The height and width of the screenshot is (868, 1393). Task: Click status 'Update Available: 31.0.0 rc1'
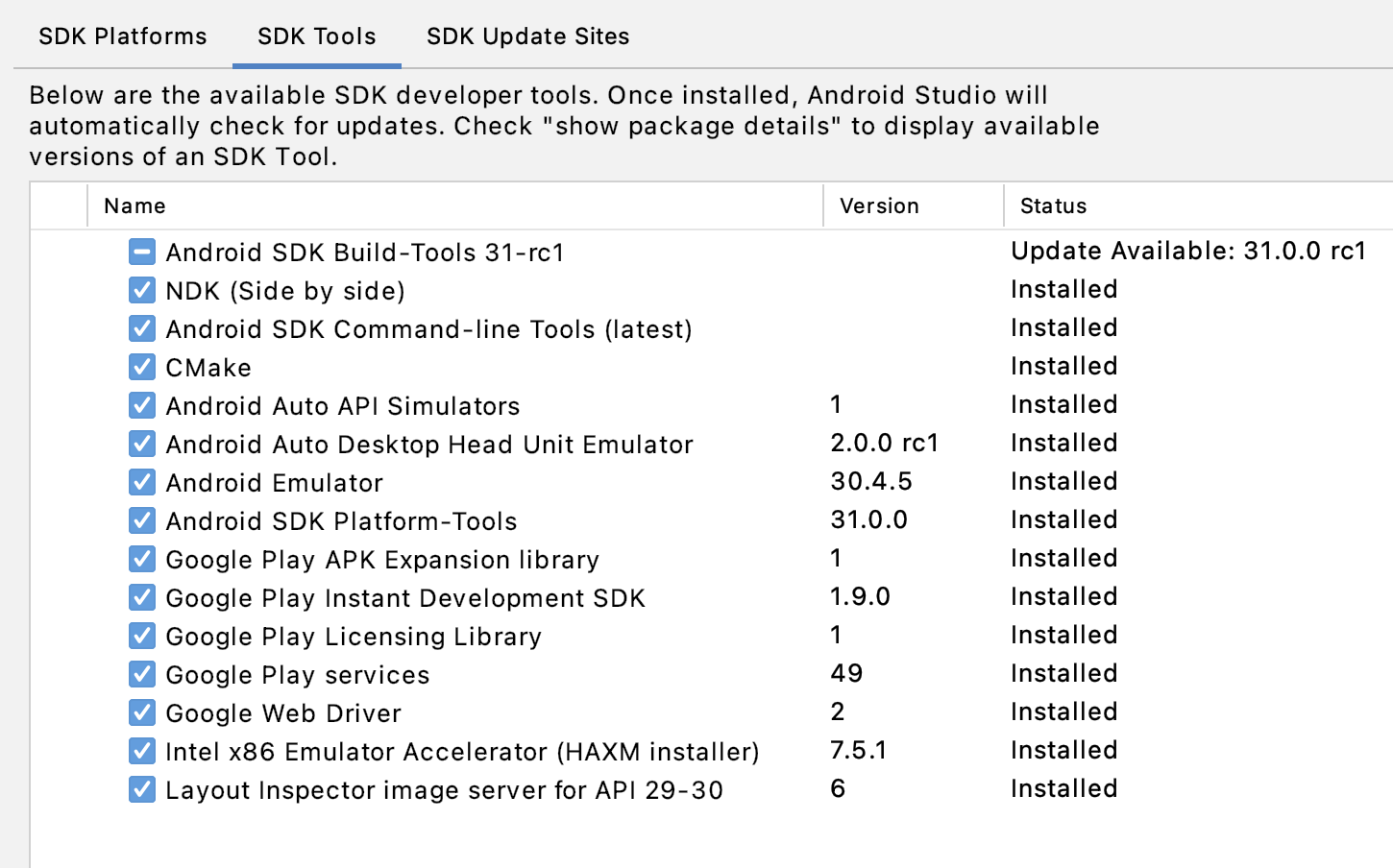[x=1188, y=251]
